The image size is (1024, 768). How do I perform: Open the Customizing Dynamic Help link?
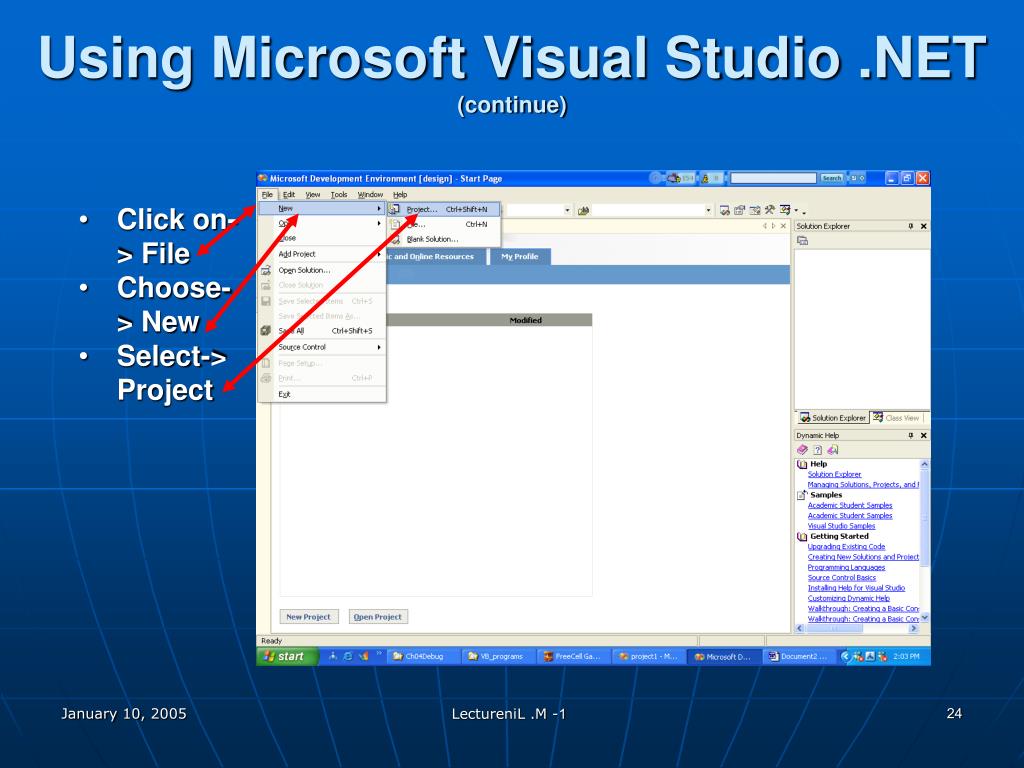click(x=848, y=599)
